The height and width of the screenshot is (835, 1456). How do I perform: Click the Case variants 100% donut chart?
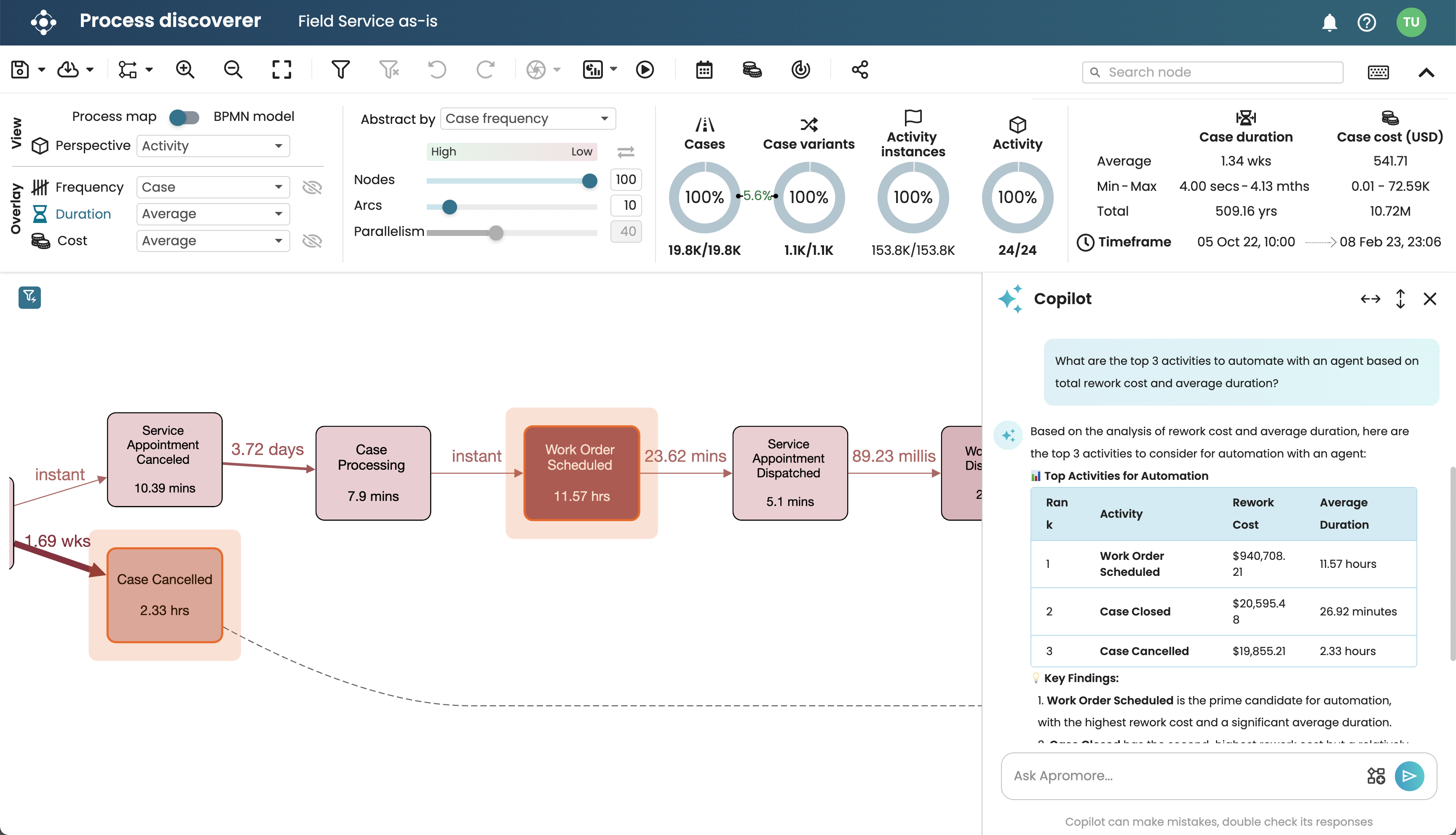(808, 197)
